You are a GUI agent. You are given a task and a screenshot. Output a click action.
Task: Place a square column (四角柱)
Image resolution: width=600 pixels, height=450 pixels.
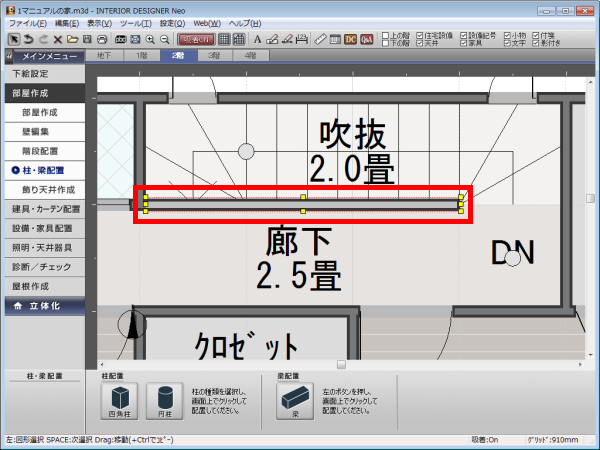[120, 399]
